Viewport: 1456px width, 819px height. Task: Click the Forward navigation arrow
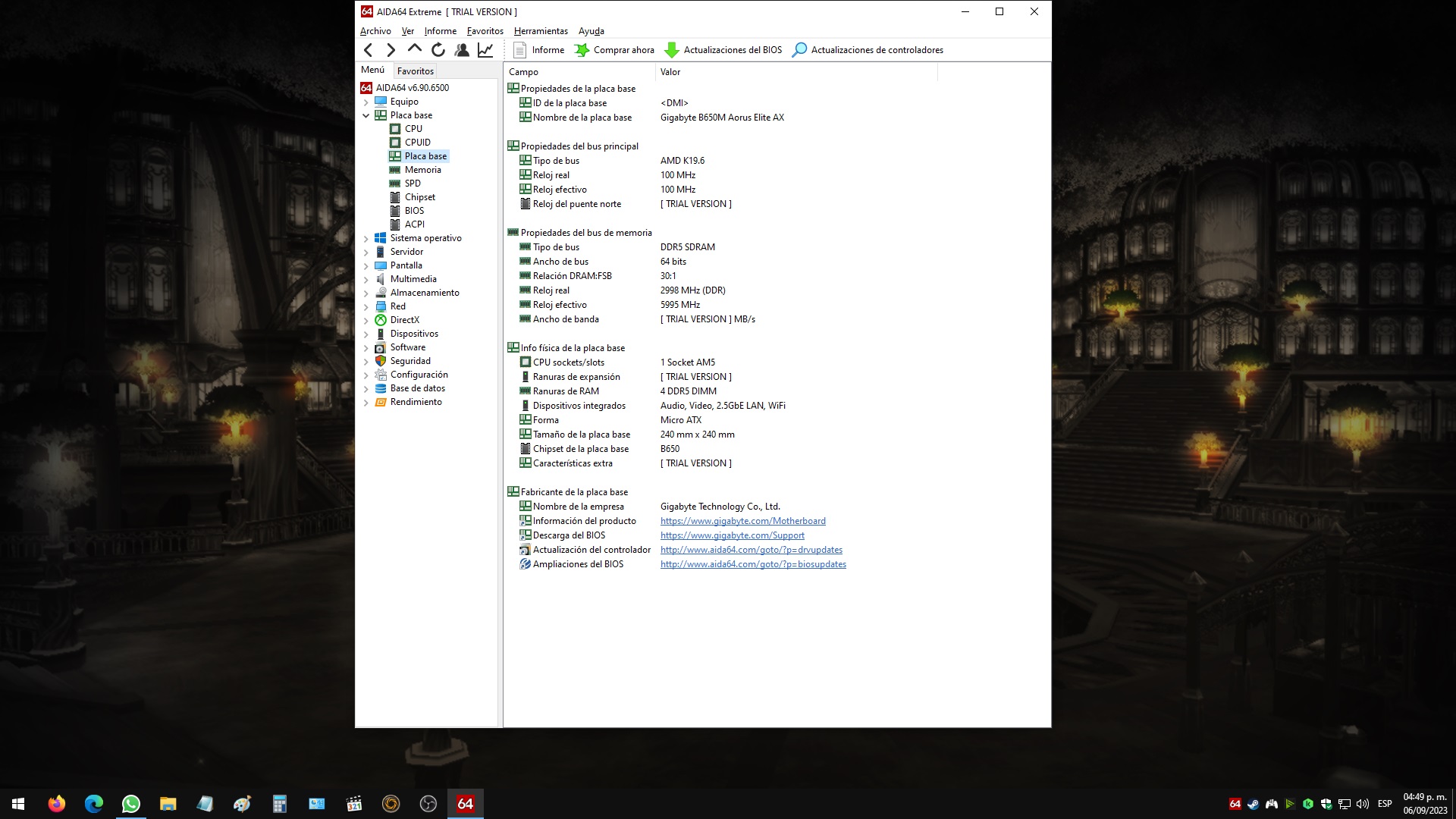[391, 50]
